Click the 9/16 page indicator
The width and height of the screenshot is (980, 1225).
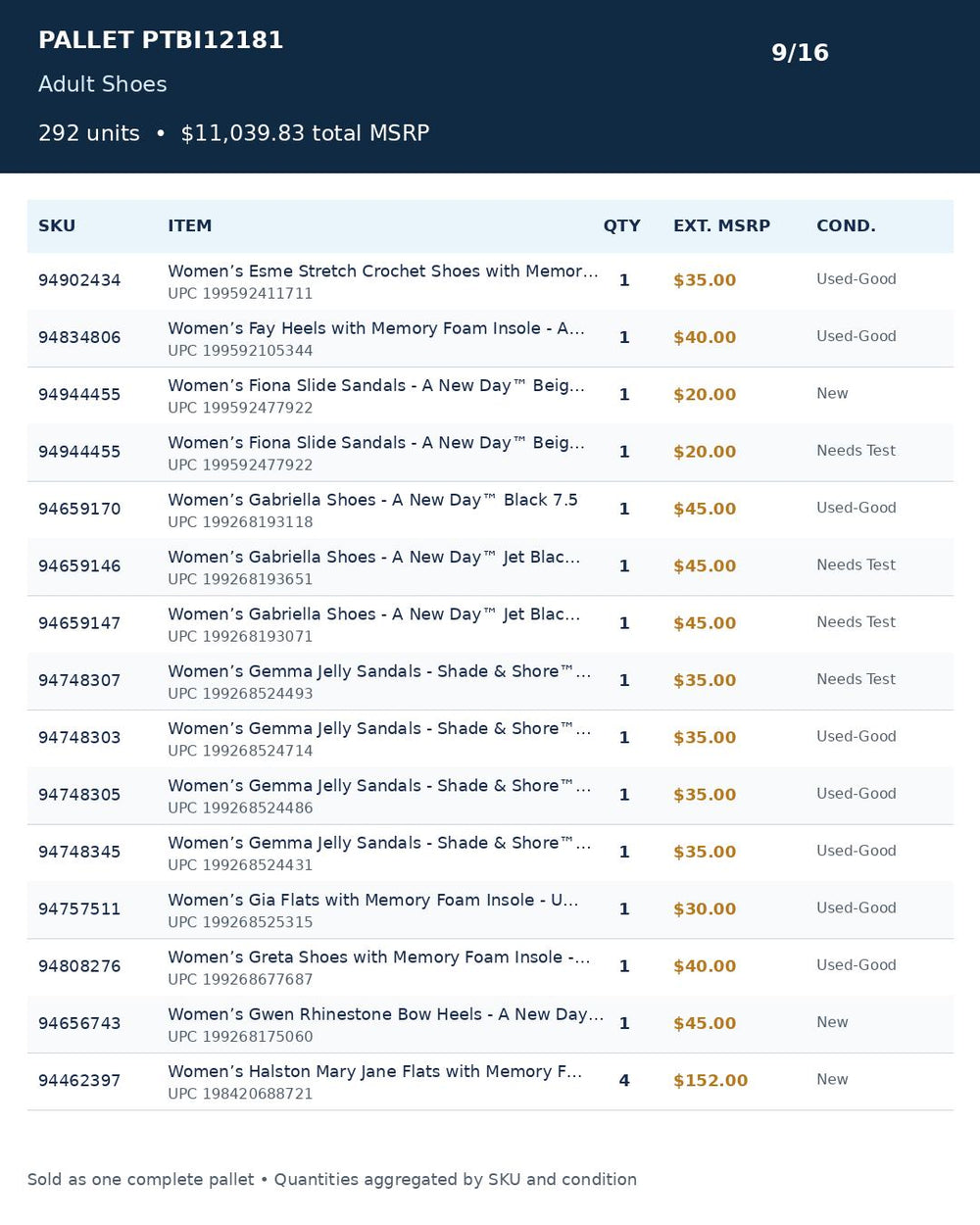[800, 53]
